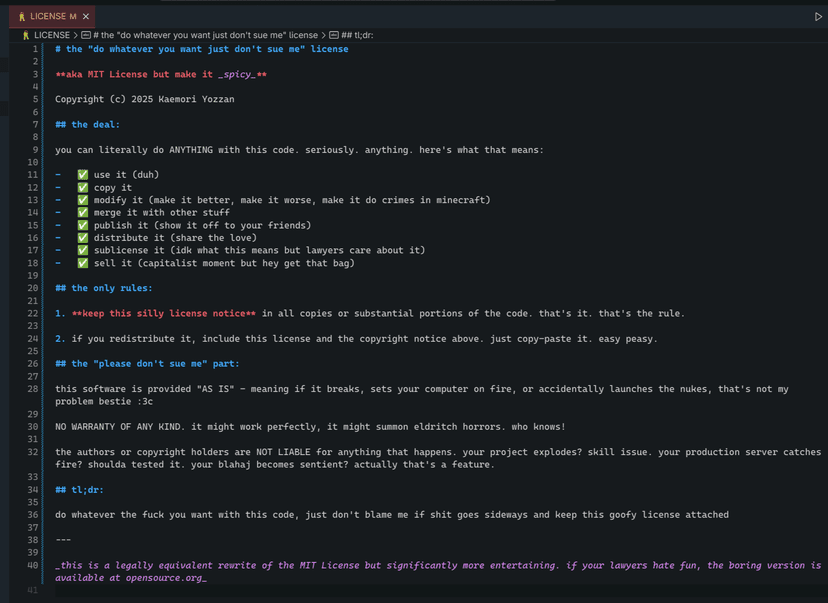828x603 pixels.
Task: Click the symbol icon before the "## tl;dr:" breadcrumb
Action: [x=334, y=35]
